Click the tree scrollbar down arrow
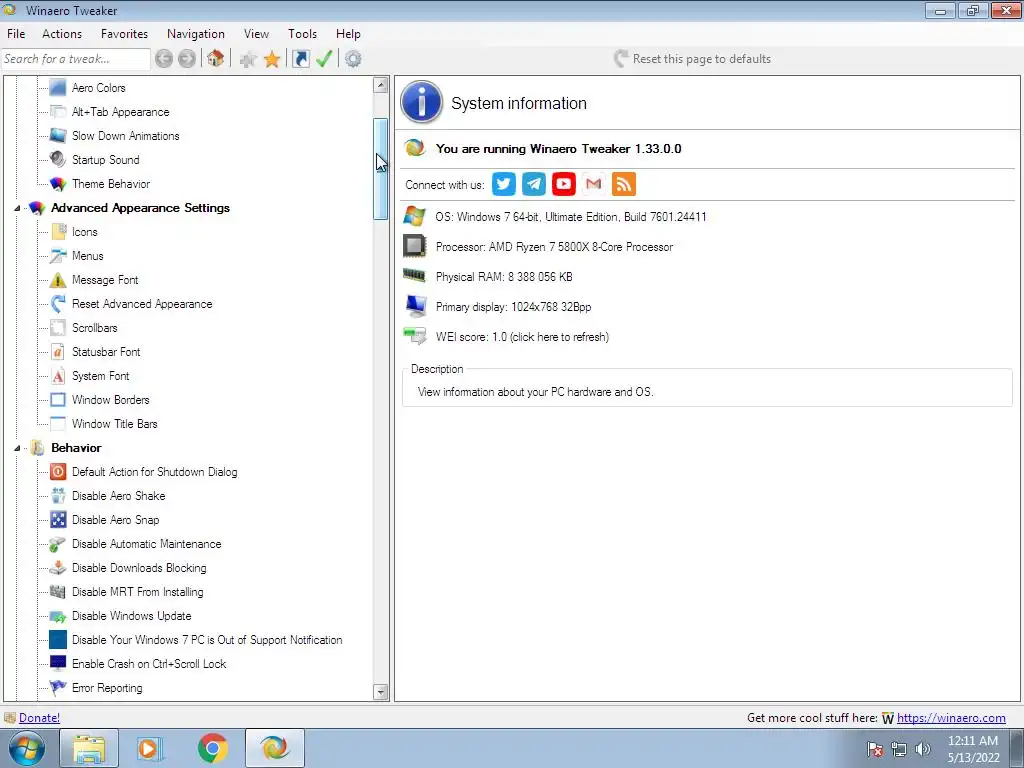The width and height of the screenshot is (1024, 768). (381, 692)
